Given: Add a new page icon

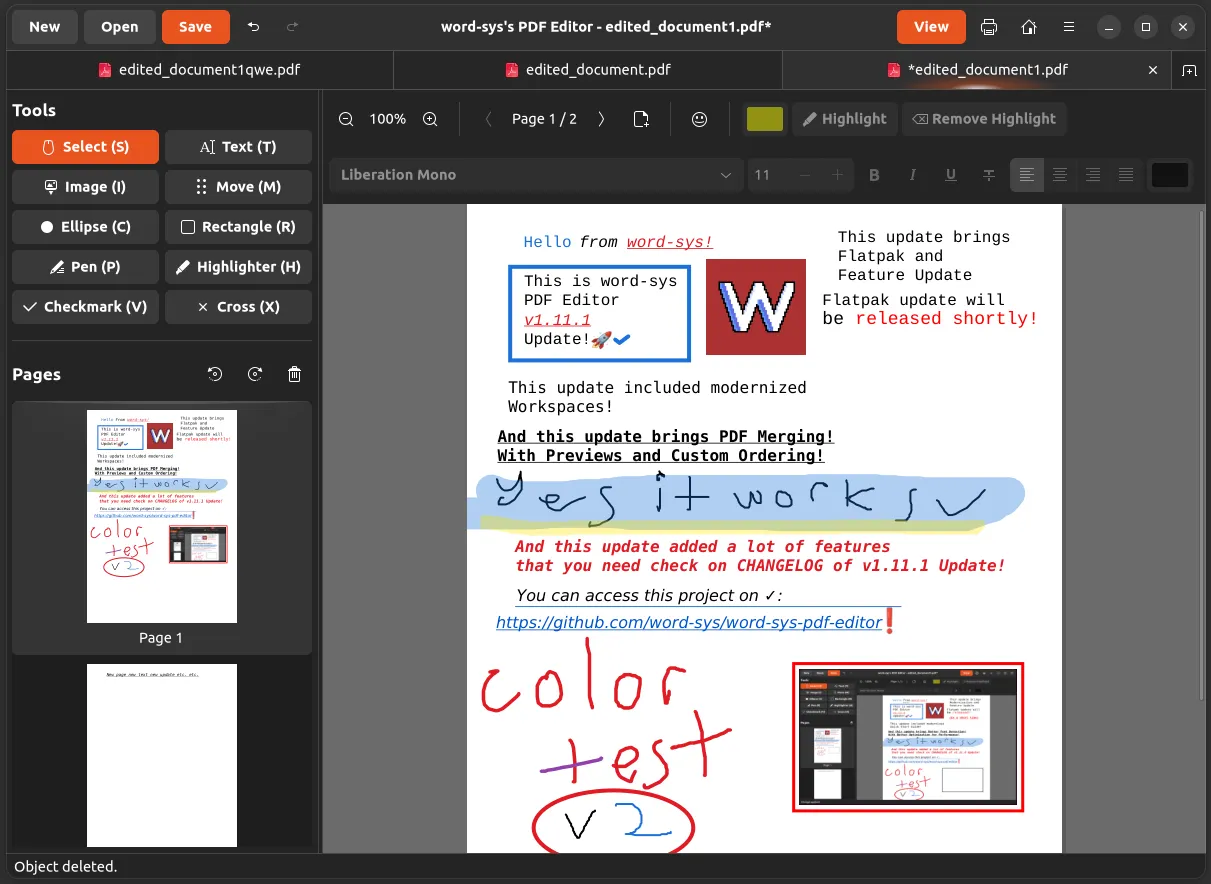Looking at the screenshot, I should point(642,119).
